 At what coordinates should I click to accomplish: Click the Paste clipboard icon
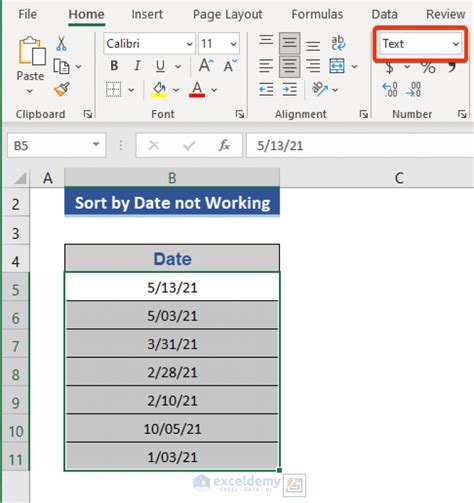(32, 51)
